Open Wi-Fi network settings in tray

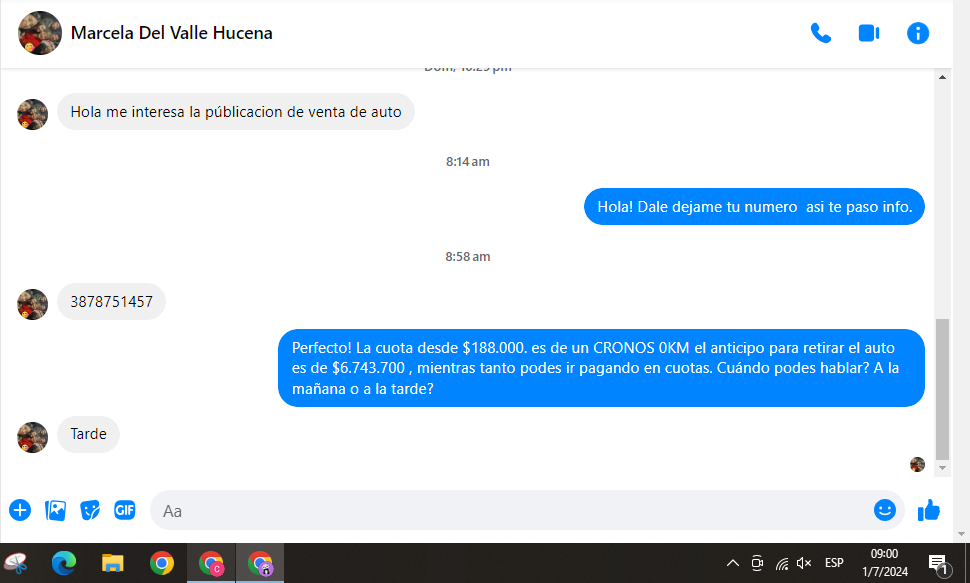point(782,563)
